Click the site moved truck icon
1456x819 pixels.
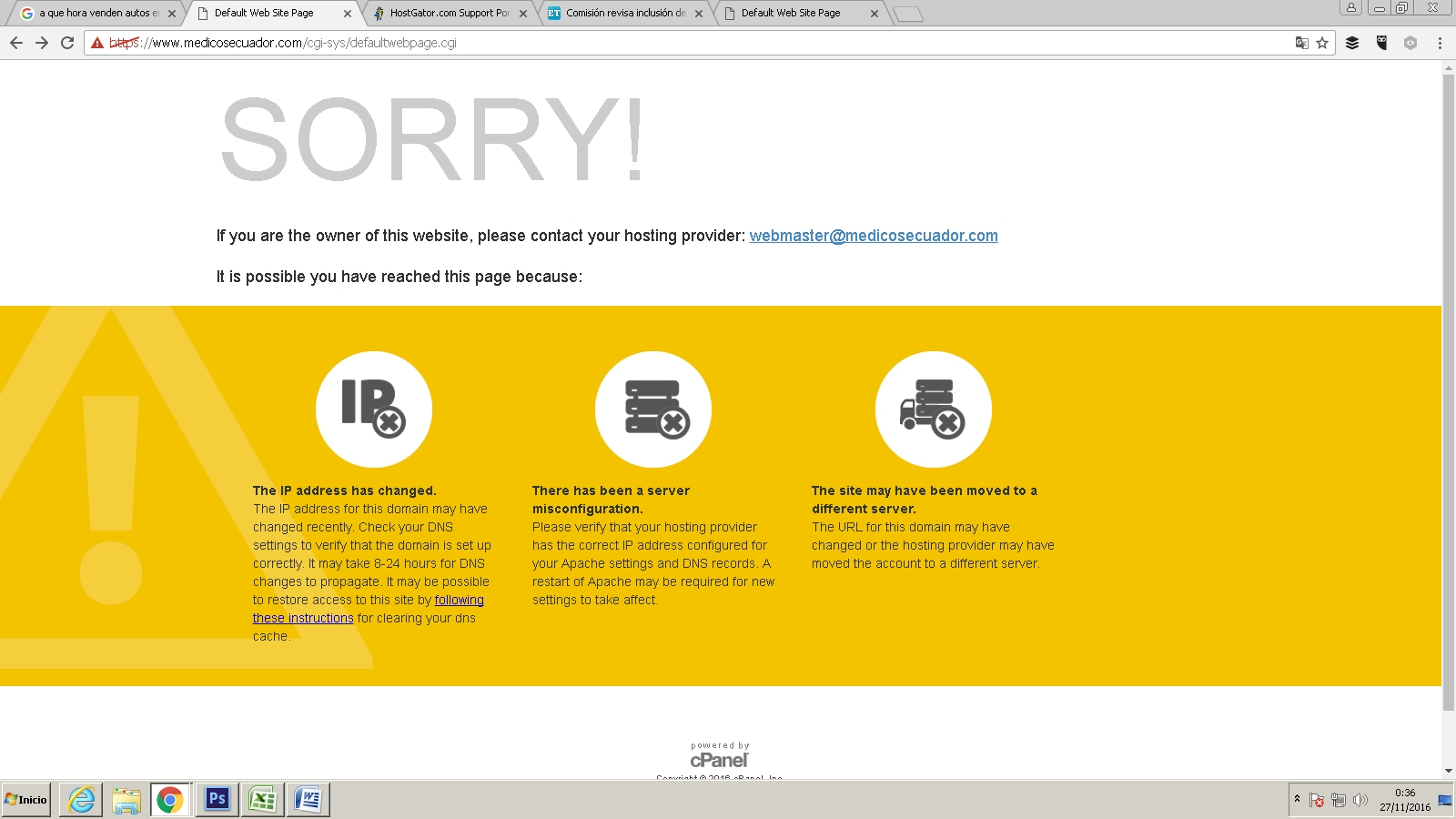934,409
